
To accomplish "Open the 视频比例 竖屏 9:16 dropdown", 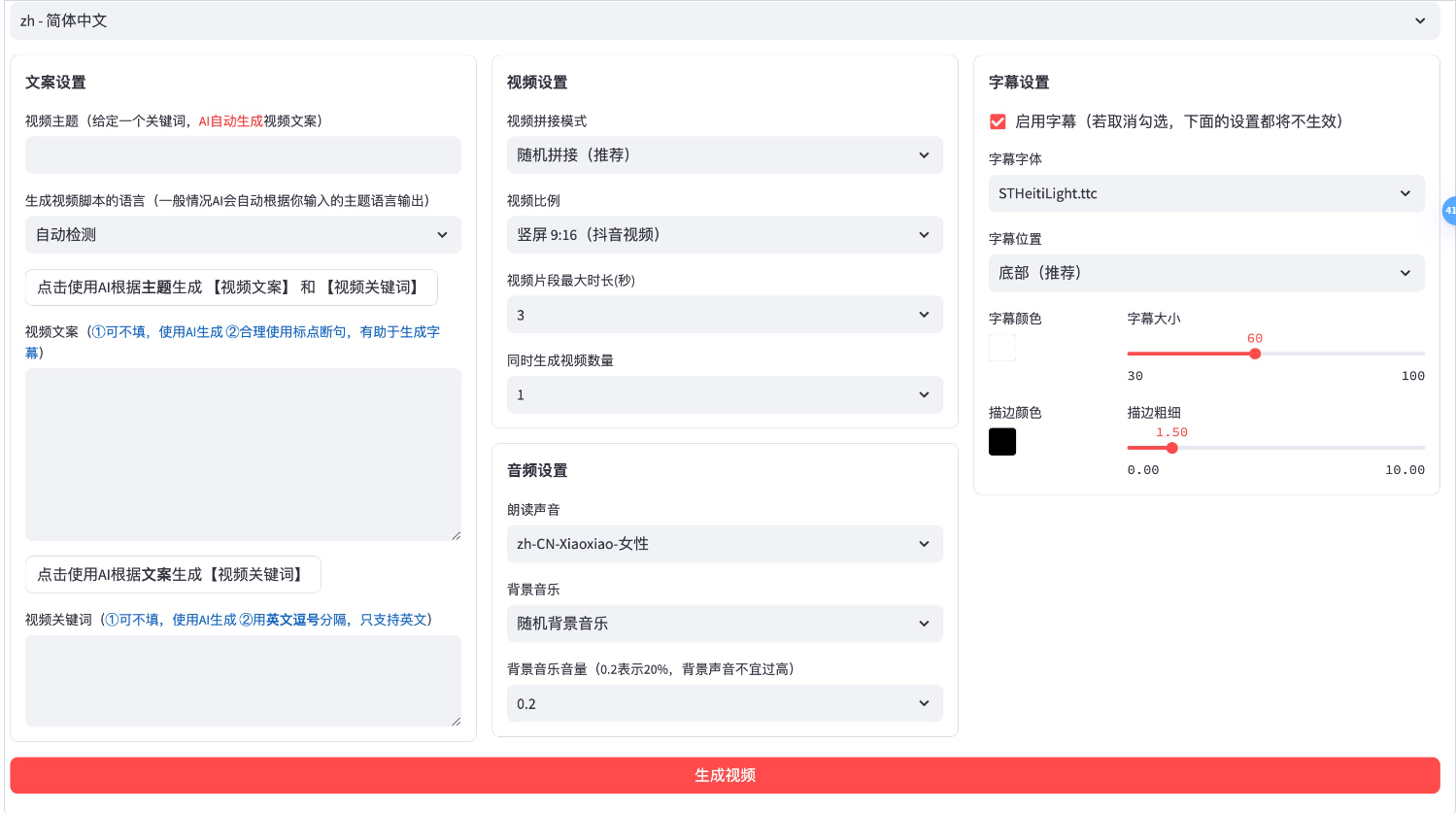I will point(724,235).
